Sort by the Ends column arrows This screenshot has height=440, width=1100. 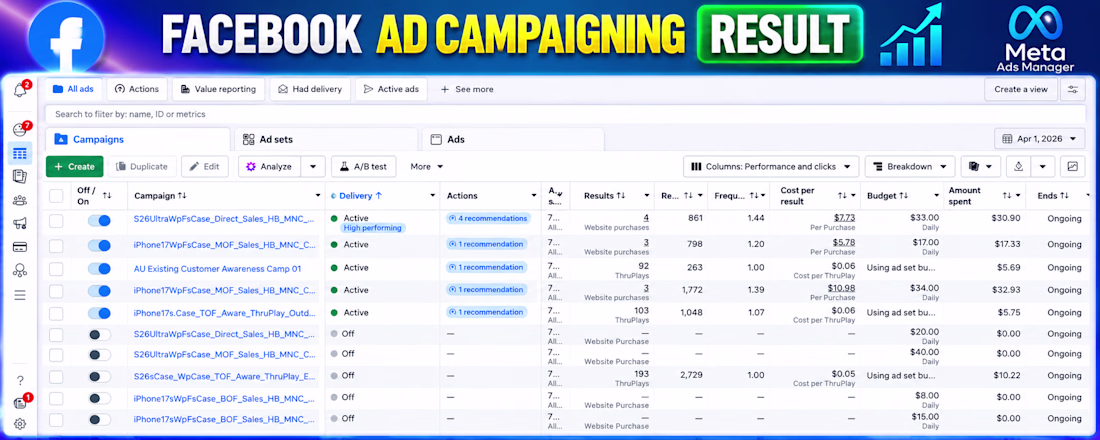pyautogui.click(x=1064, y=196)
